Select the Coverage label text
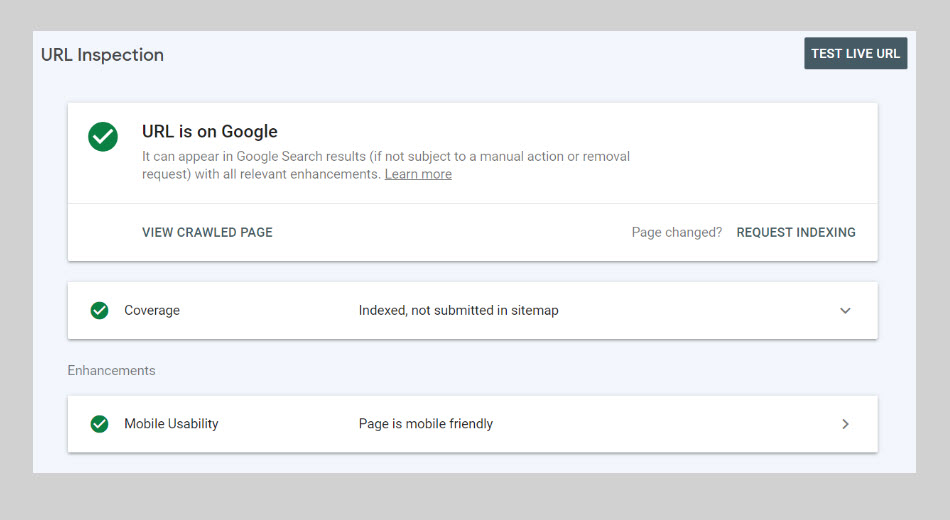Screen dimensions: 950x520 [x=152, y=310]
